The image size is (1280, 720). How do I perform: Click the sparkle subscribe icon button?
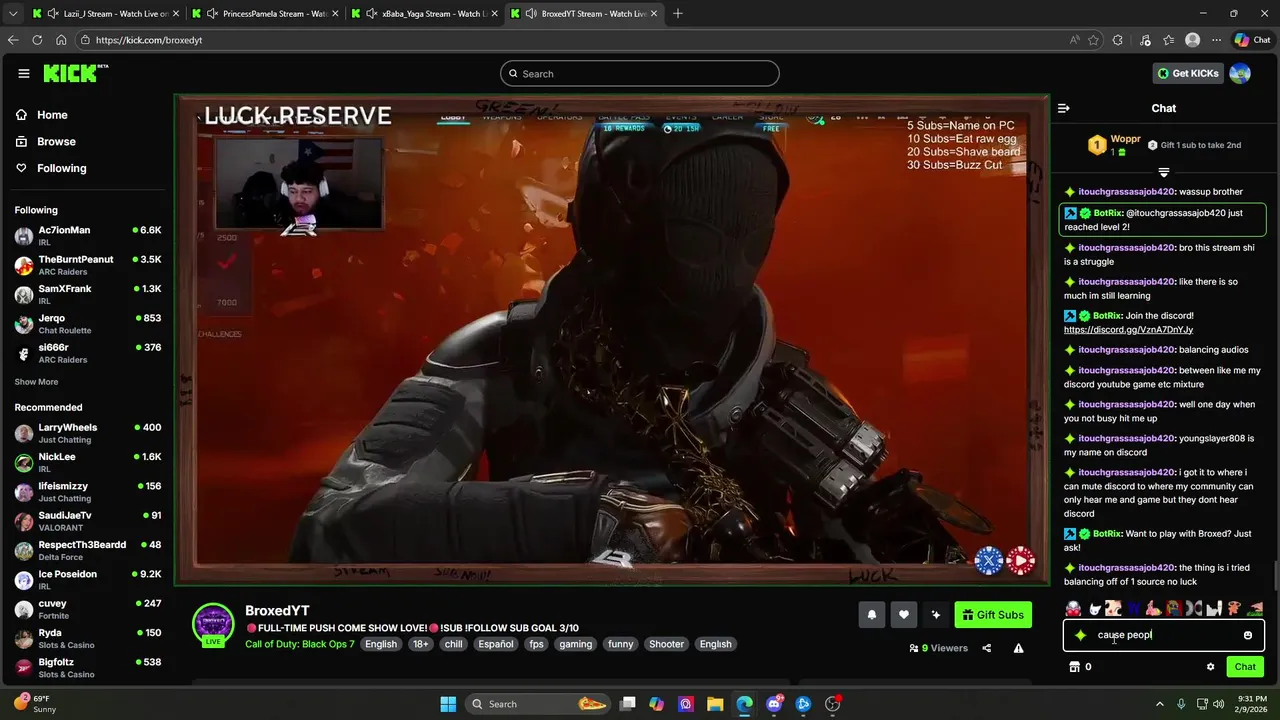935,615
